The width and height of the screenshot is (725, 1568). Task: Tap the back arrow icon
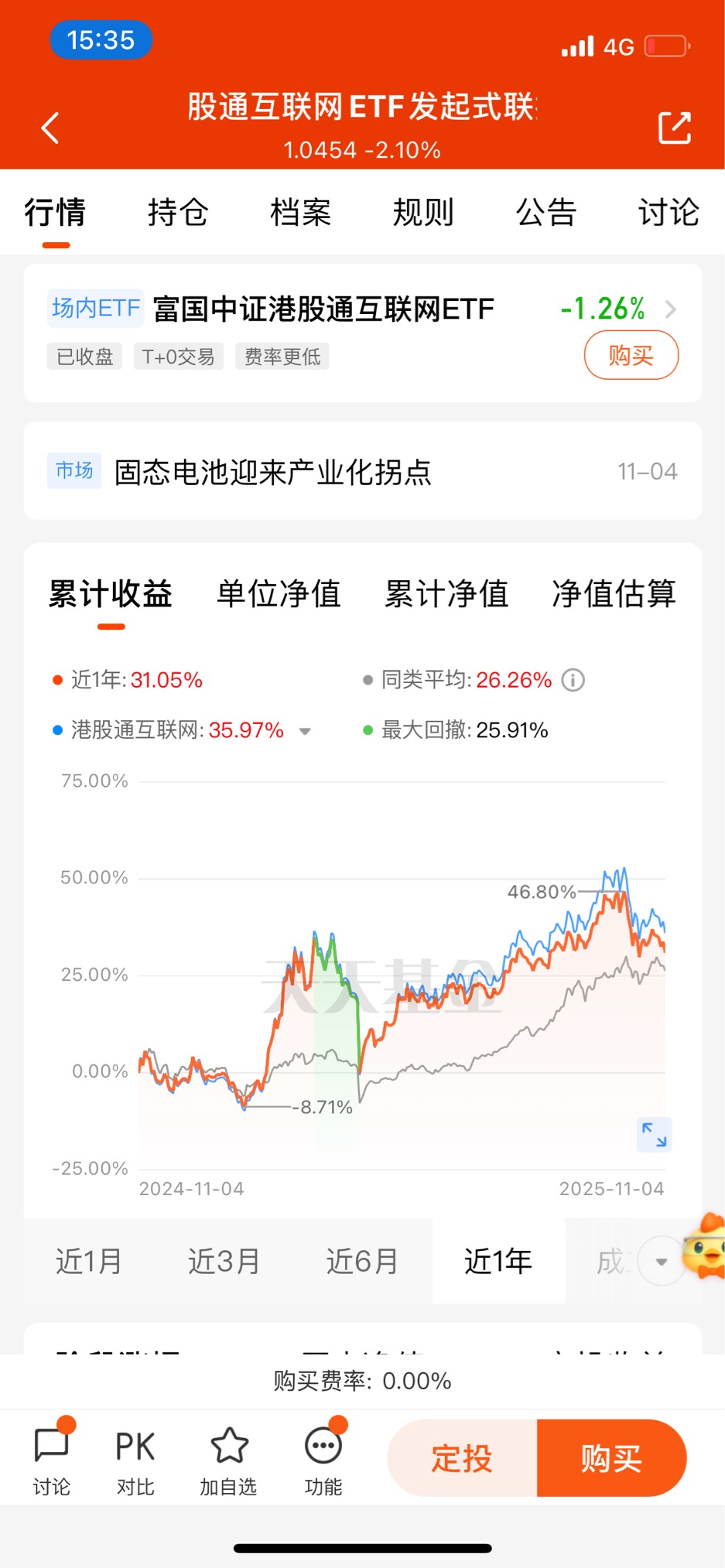pos(50,128)
